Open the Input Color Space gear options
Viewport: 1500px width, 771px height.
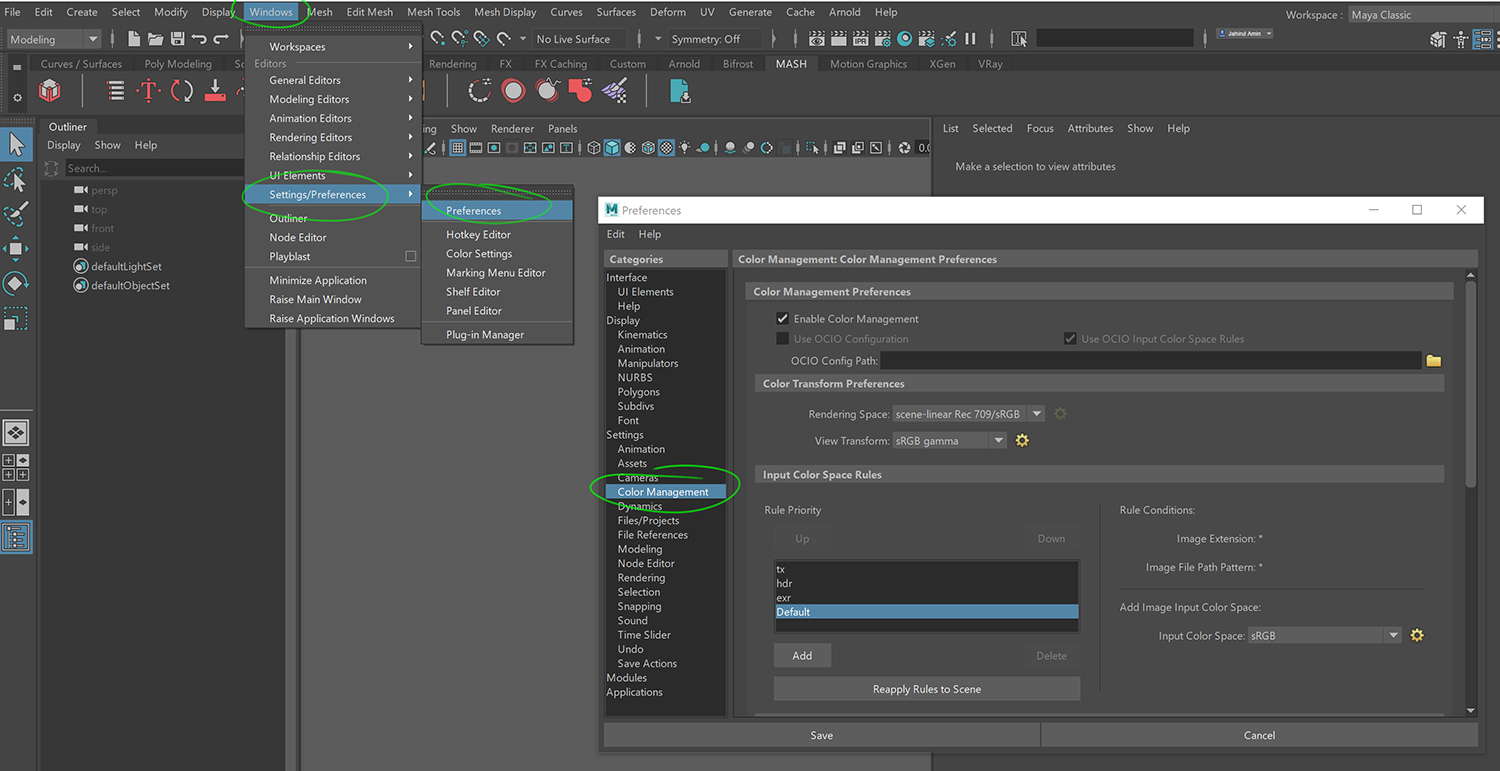(x=1417, y=635)
